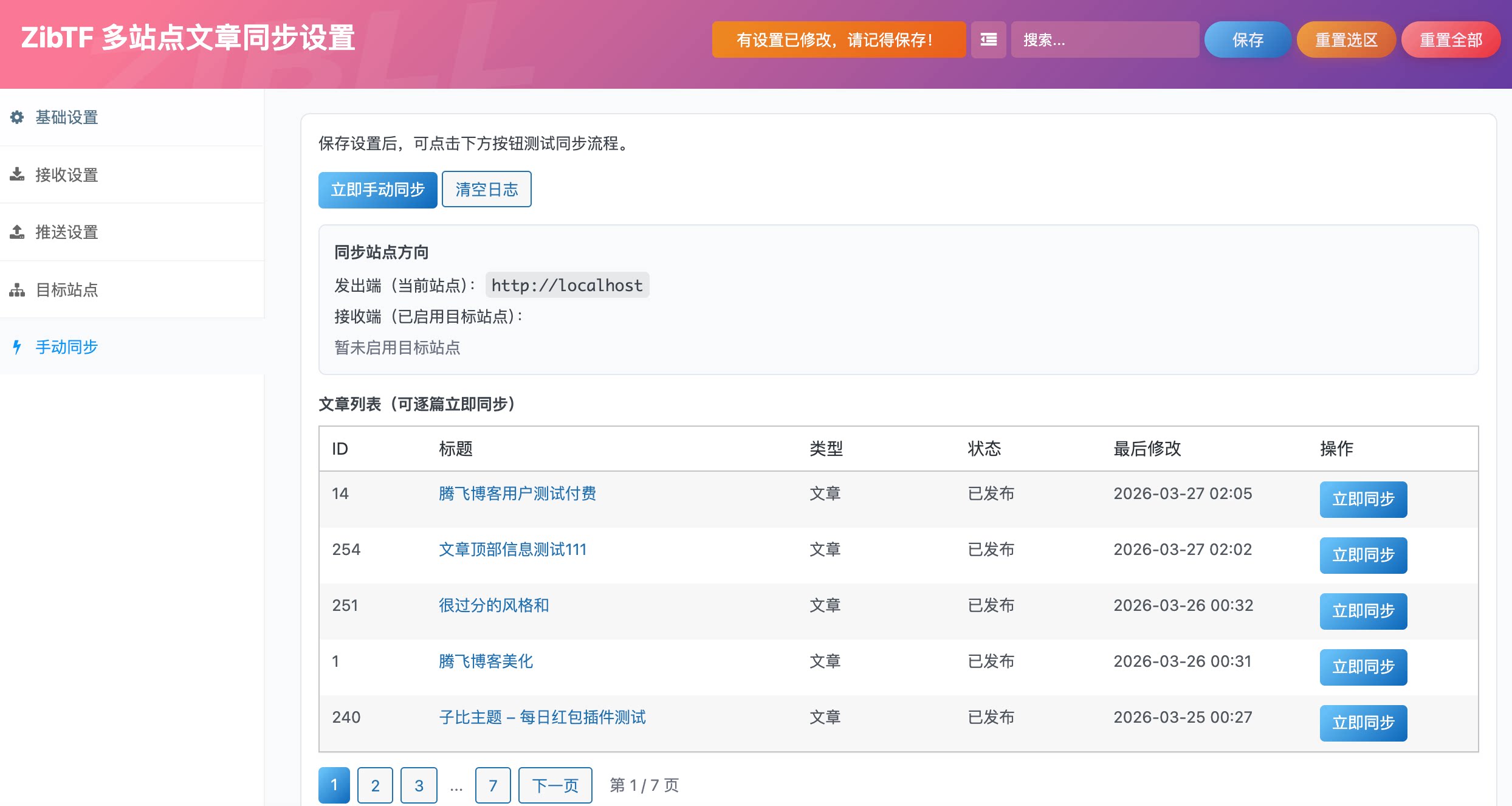Click the lightning icon beside 手动同步
This screenshot has width=1512, height=806.
coord(16,347)
